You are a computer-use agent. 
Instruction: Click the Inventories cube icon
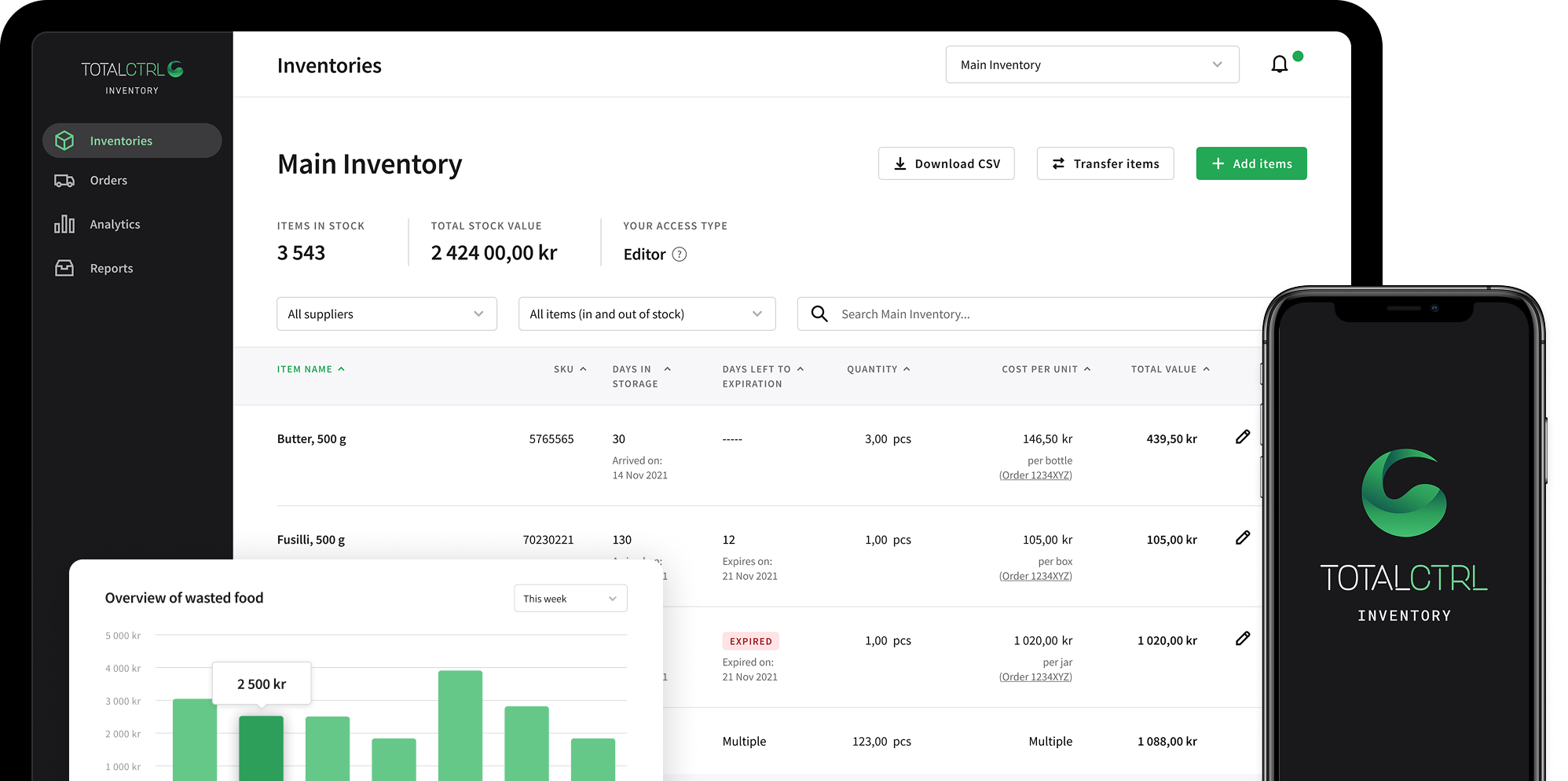(64, 141)
